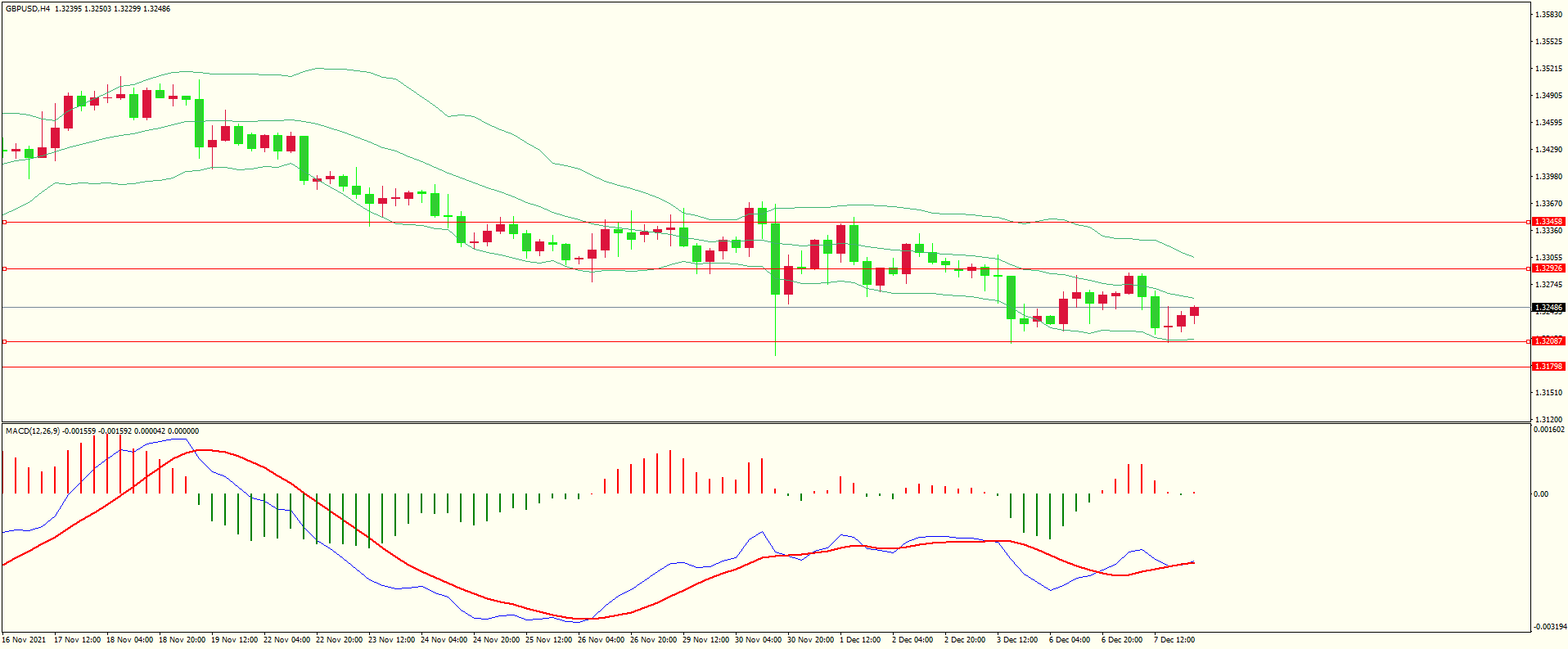Screen dimensions: 1568x649
Task: Click the -0.003194 MACD scale value
Action: (x=1548, y=627)
